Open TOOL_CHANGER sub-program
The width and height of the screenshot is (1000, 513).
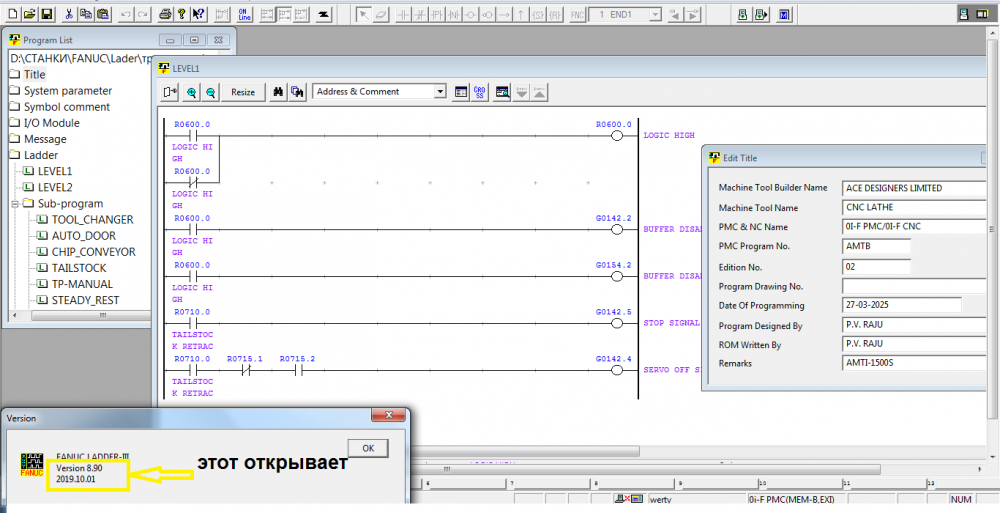coord(92,219)
